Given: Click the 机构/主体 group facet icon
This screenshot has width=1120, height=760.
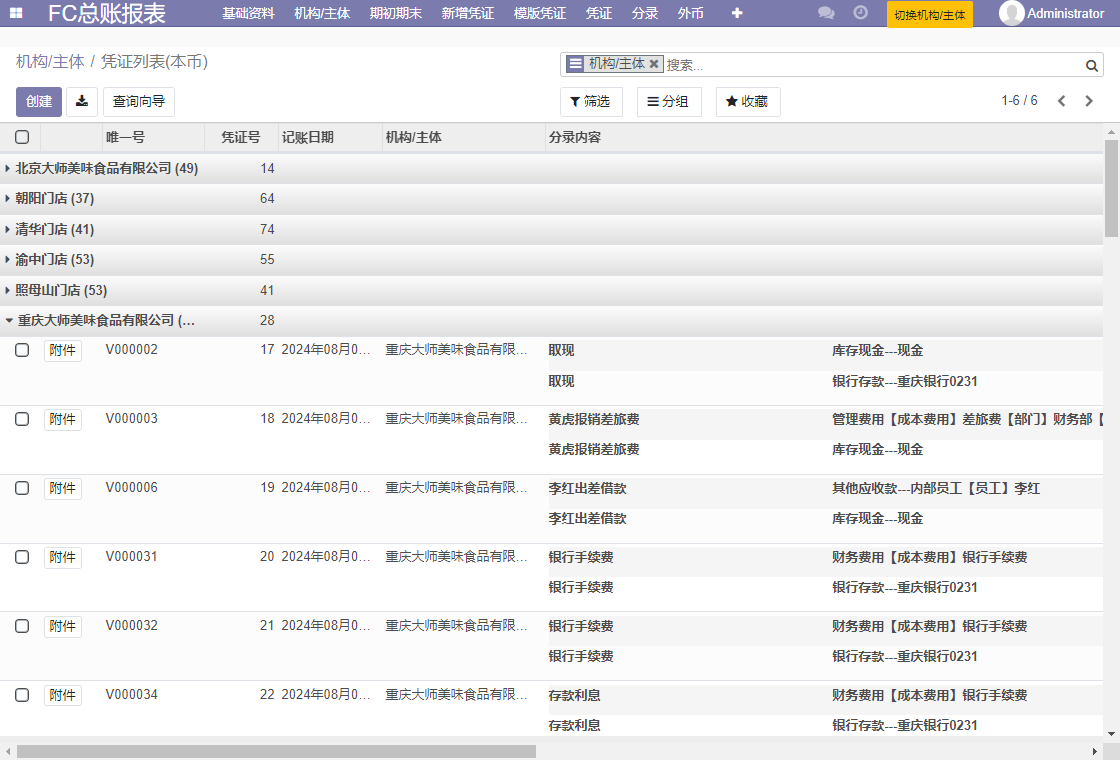Looking at the screenshot, I should pyautogui.click(x=576, y=64).
